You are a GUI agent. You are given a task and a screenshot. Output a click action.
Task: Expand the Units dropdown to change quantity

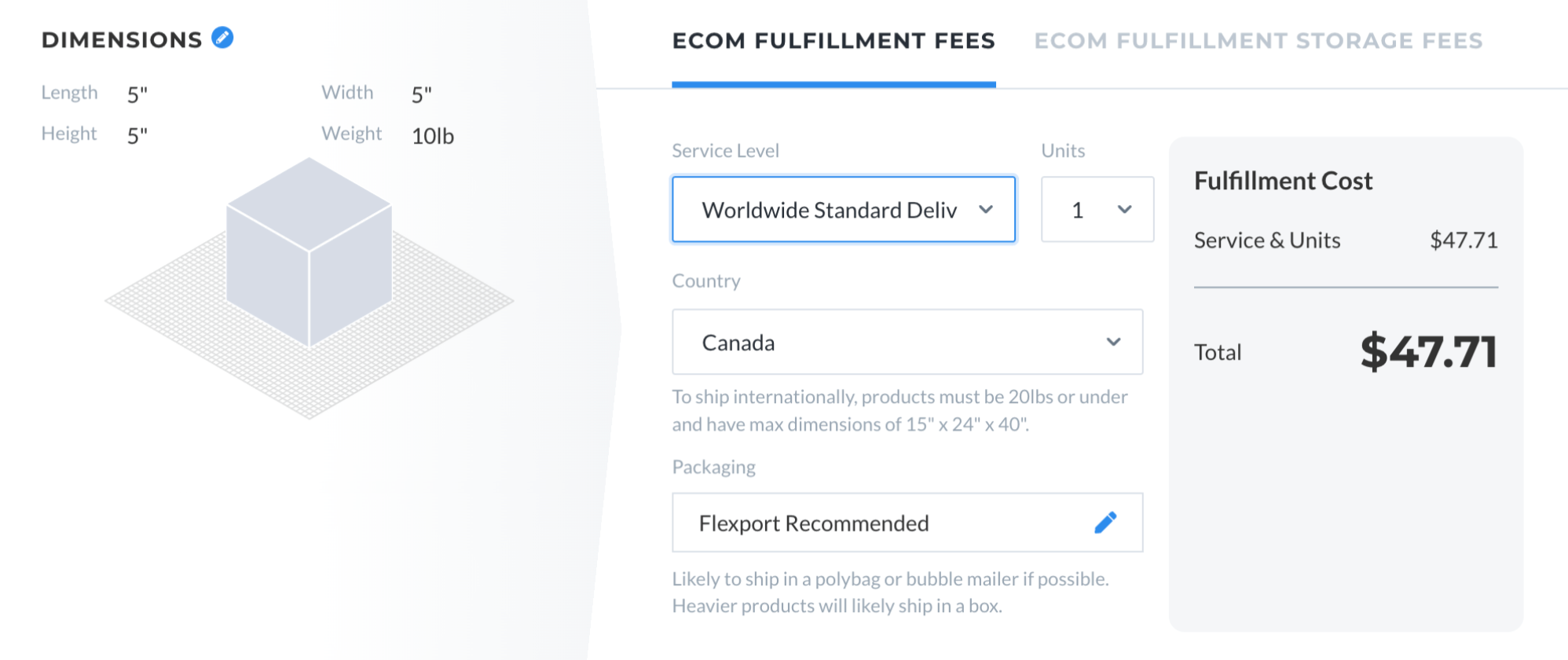point(1097,209)
